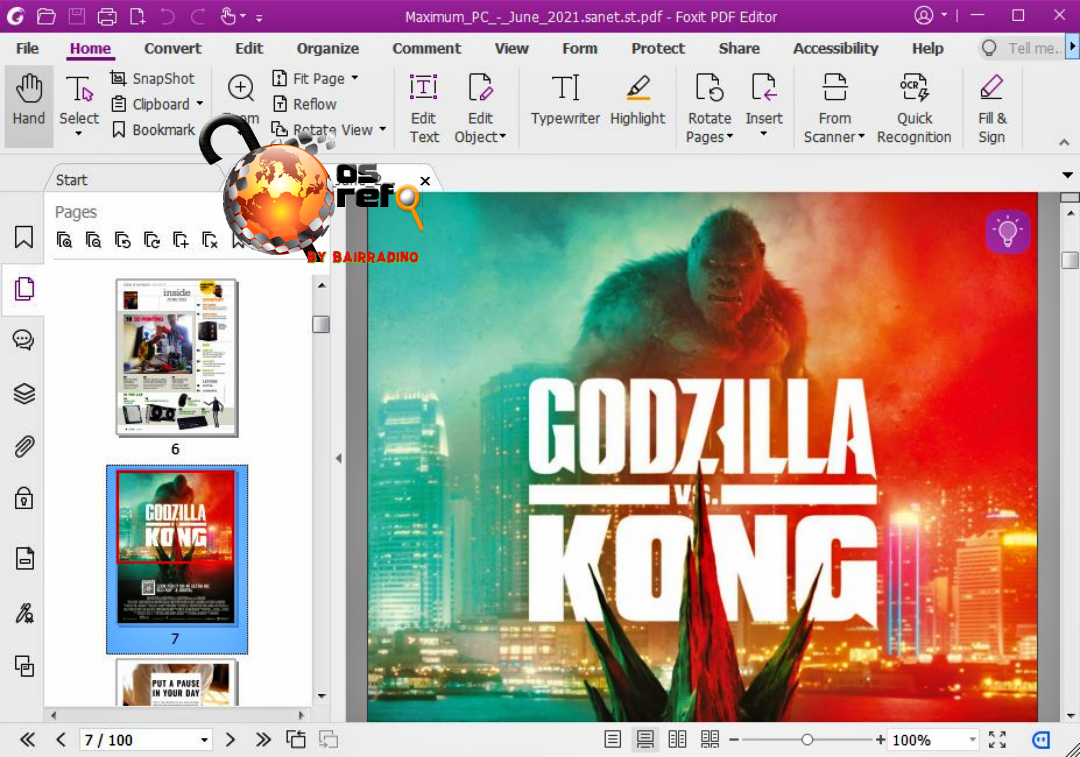Take a SnapShot of the page
Viewport: 1080px width, 757px height.
pyautogui.click(x=153, y=79)
